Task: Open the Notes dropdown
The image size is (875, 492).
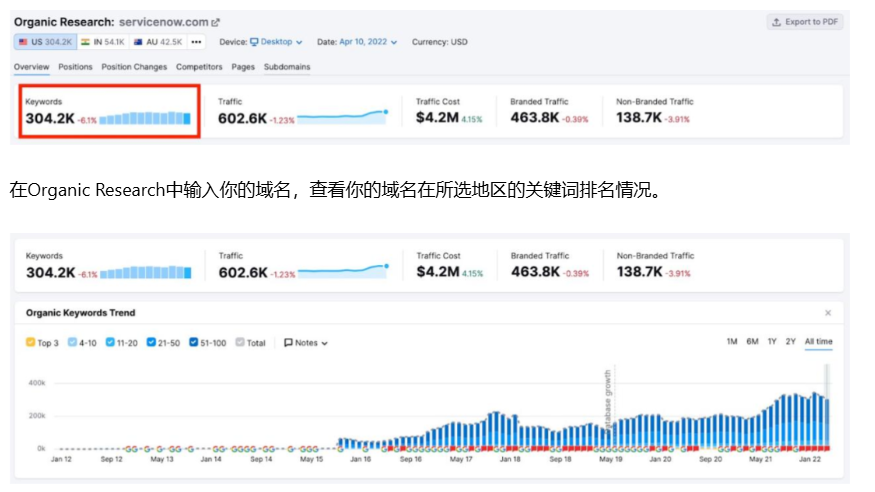Action: click(x=306, y=343)
